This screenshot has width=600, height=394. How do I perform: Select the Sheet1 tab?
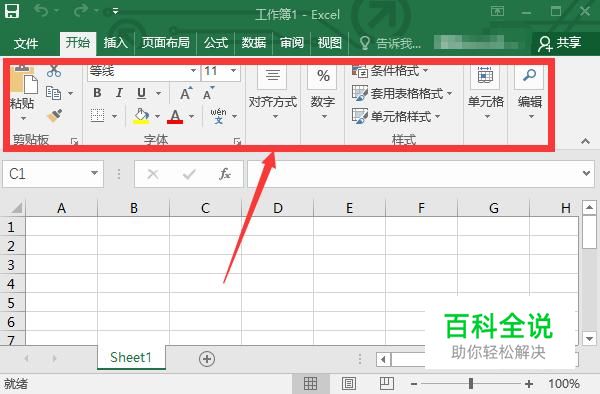coord(131,358)
